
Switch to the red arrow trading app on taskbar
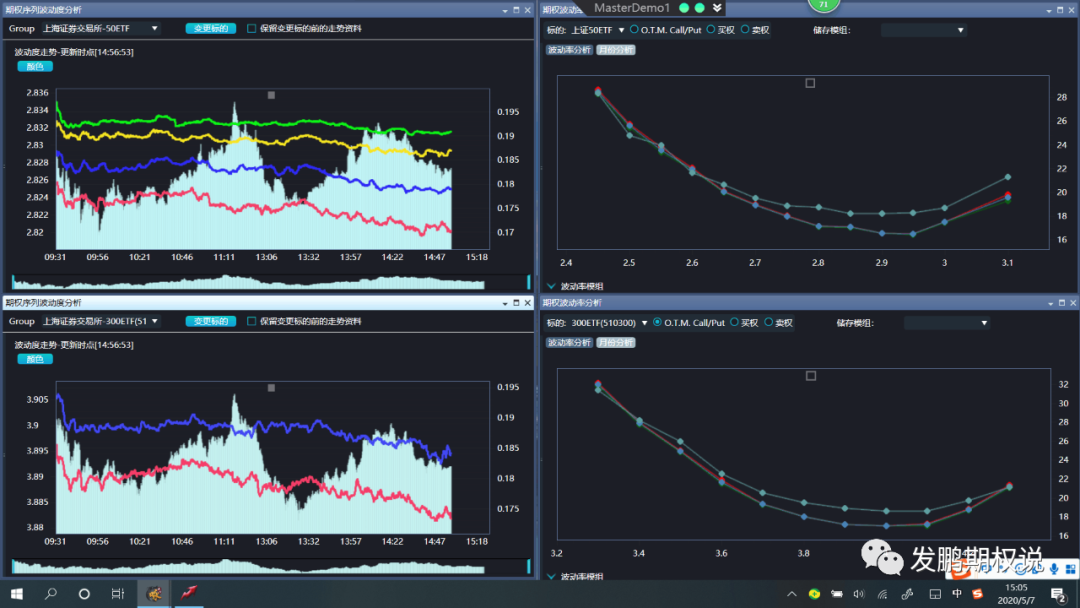(188, 594)
